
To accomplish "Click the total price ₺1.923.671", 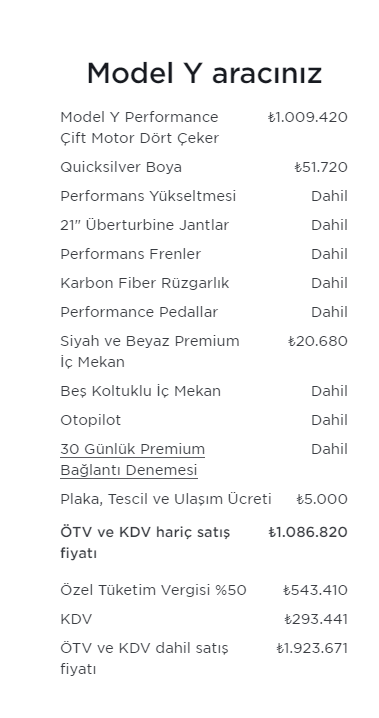I will pos(312,648).
